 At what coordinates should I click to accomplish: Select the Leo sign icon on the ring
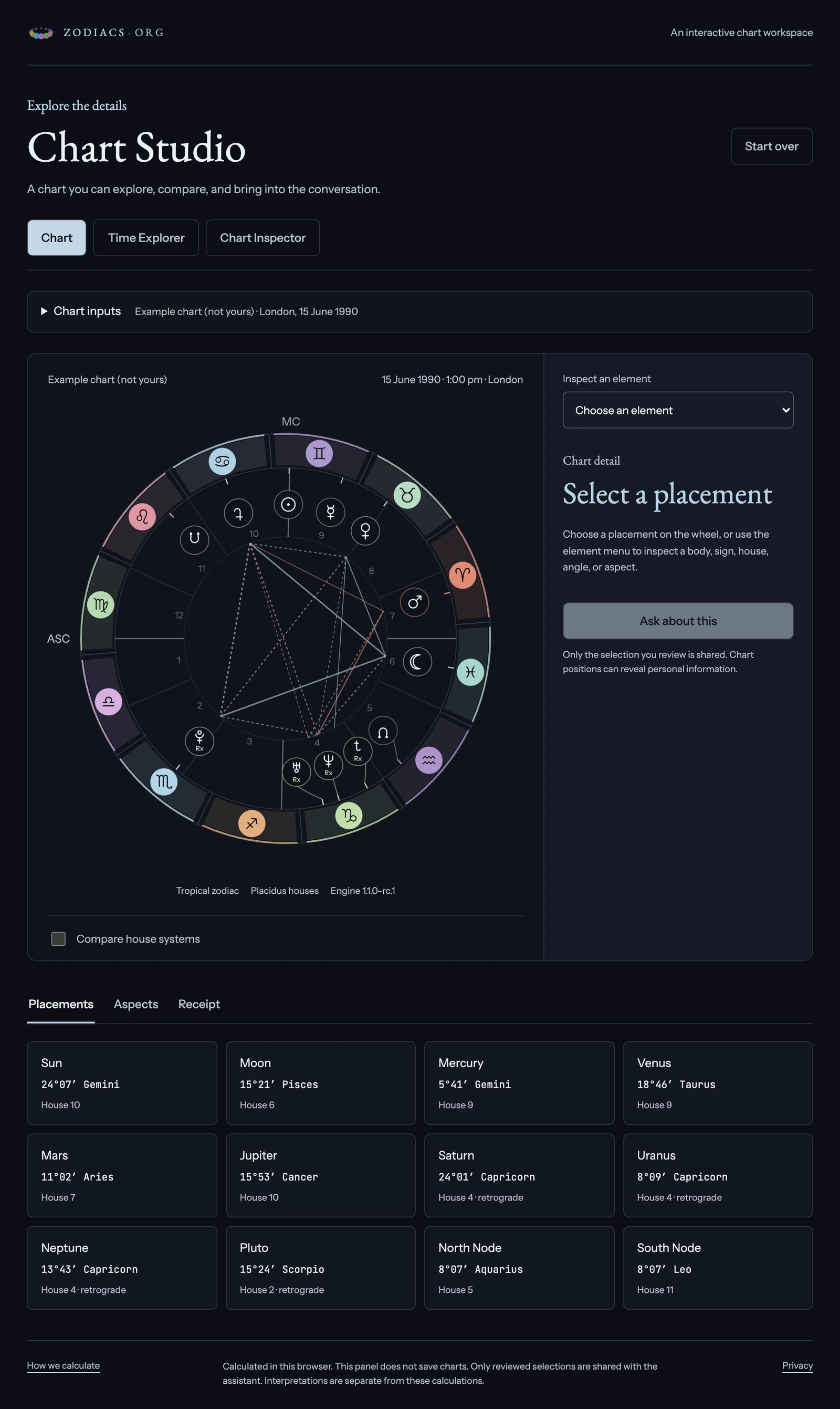coord(142,516)
